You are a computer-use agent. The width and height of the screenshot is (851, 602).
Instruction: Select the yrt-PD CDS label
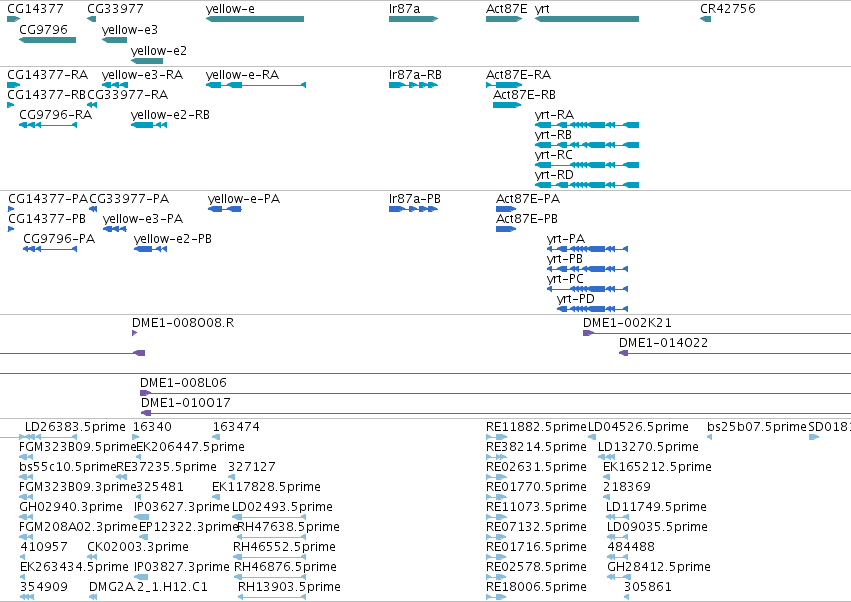[575, 300]
